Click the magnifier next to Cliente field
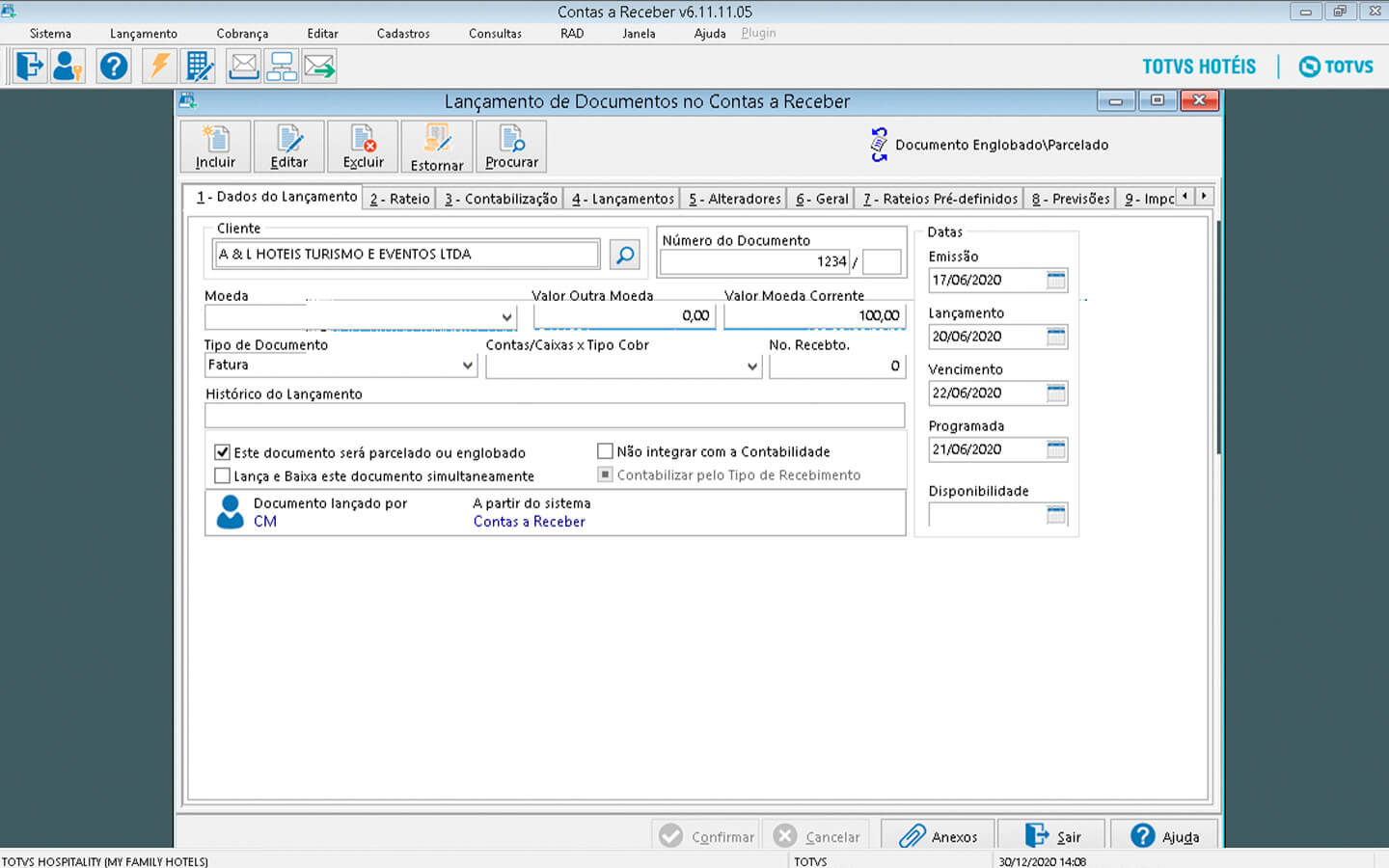 tap(625, 255)
